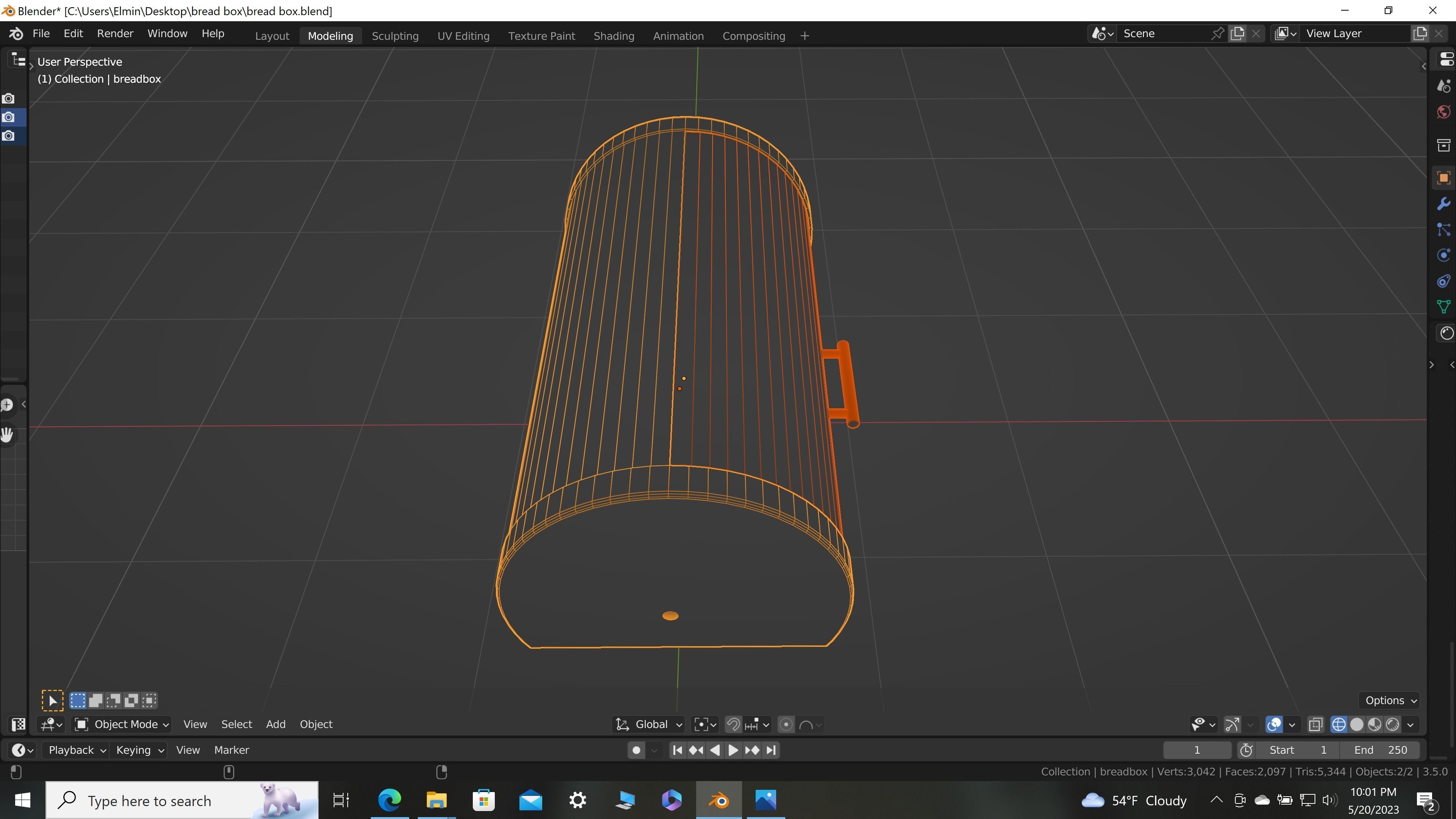1456x819 pixels.
Task: Click the Object Data green triangle icon
Action: click(x=1443, y=307)
